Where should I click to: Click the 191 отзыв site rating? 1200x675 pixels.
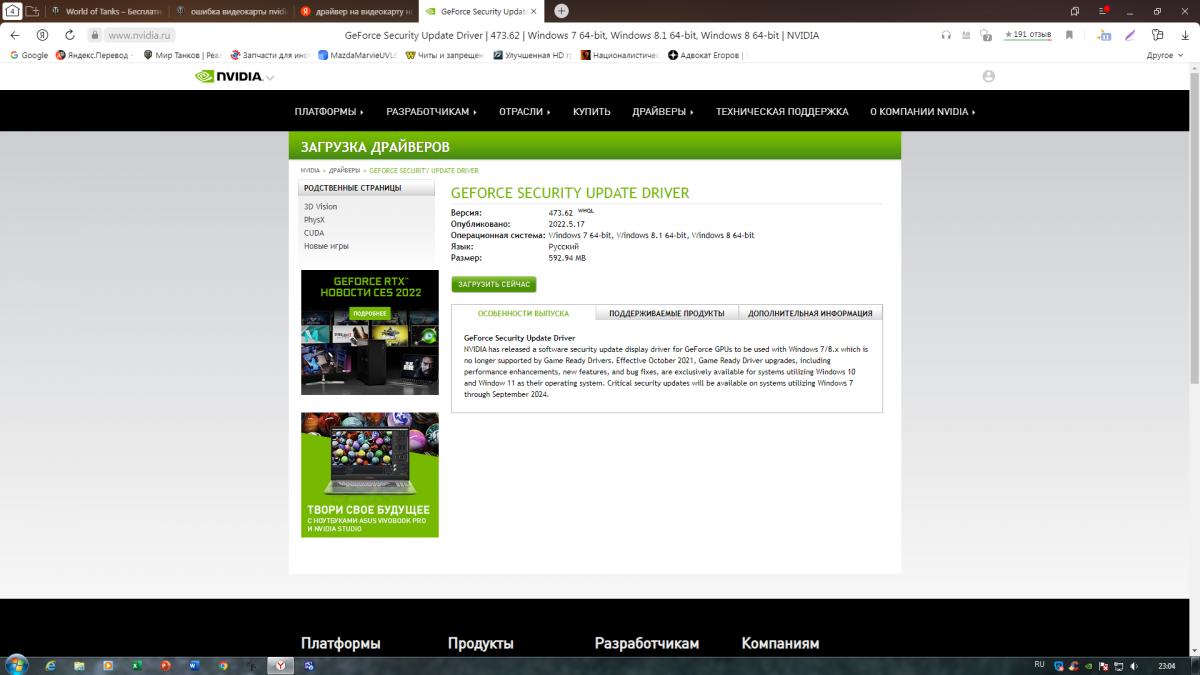(1028, 35)
